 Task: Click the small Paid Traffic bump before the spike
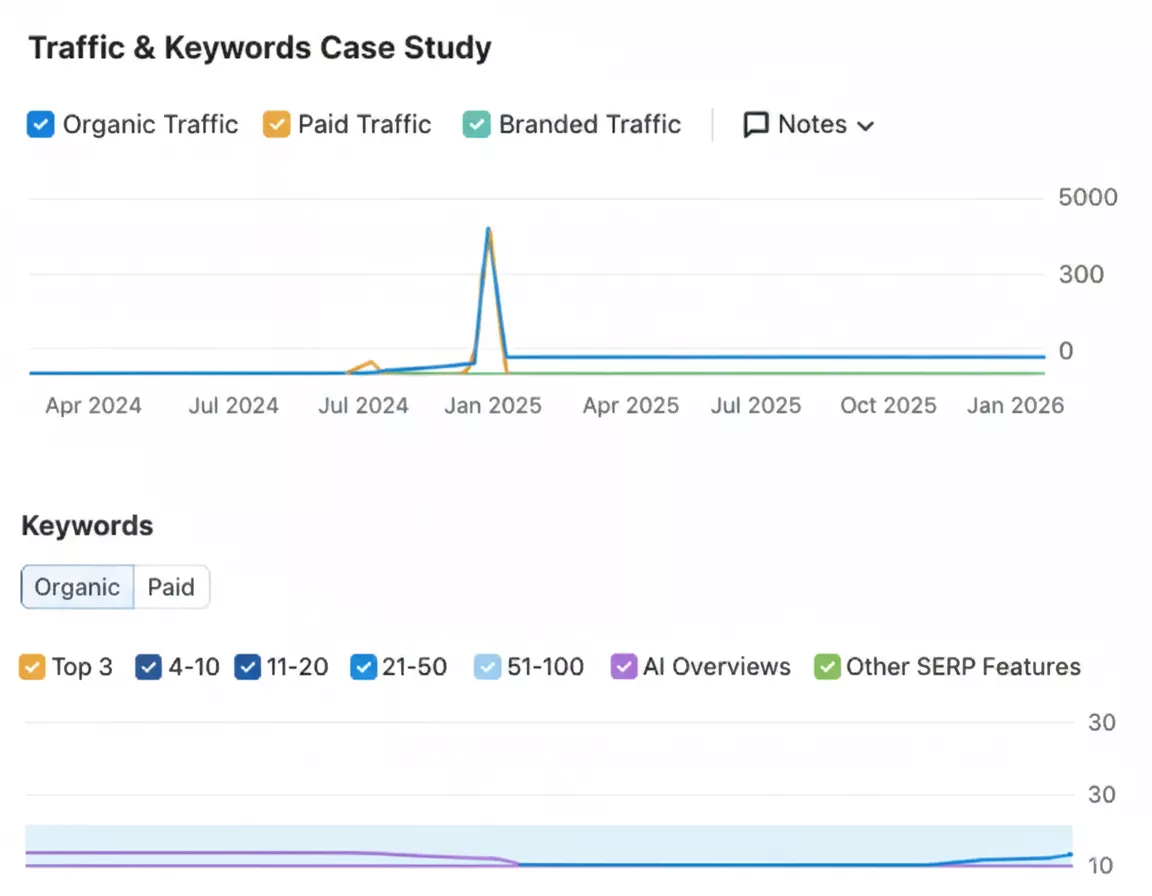[371, 363]
